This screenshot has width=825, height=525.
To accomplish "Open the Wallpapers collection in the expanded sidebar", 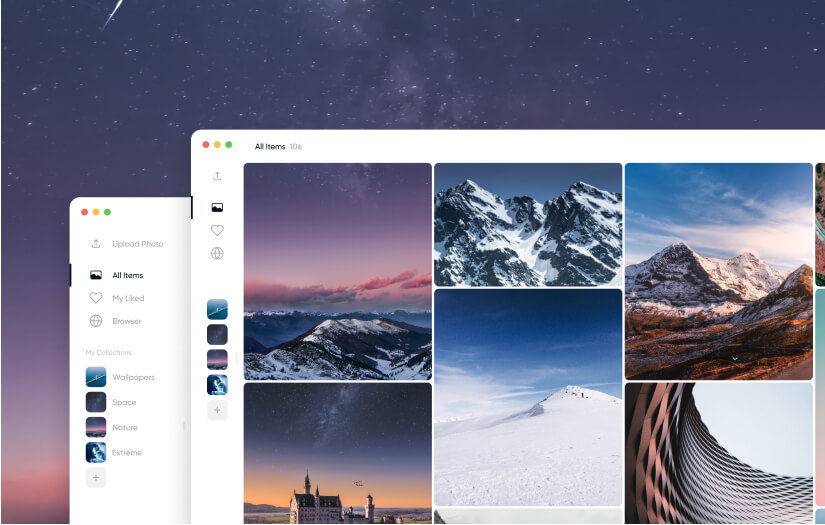I will coord(133,377).
